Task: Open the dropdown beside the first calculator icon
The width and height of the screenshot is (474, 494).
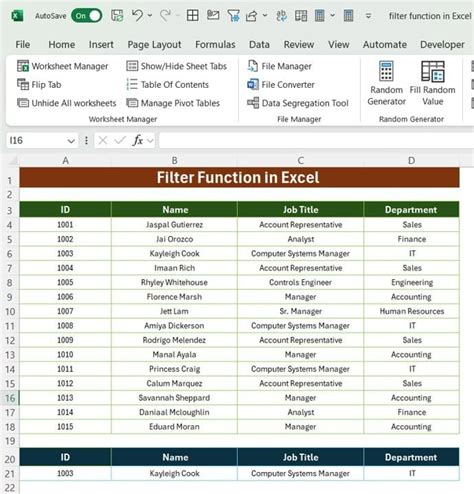Action: tap(332, 15)
